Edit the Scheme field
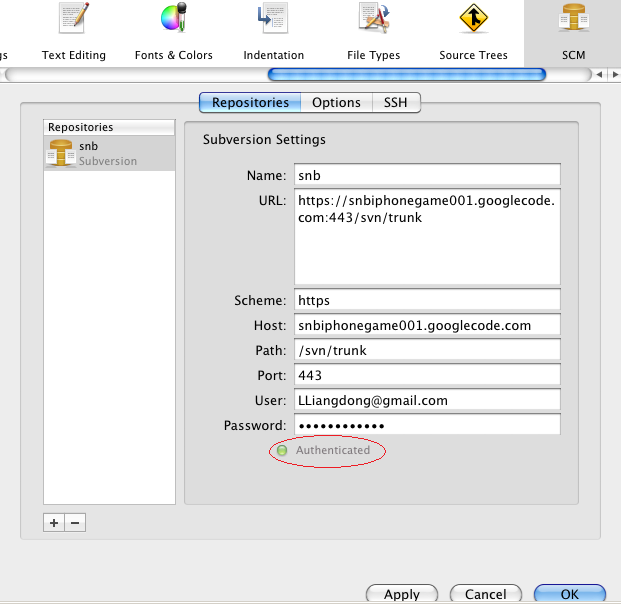The image size is (621, 604). (x=427, y=299)
